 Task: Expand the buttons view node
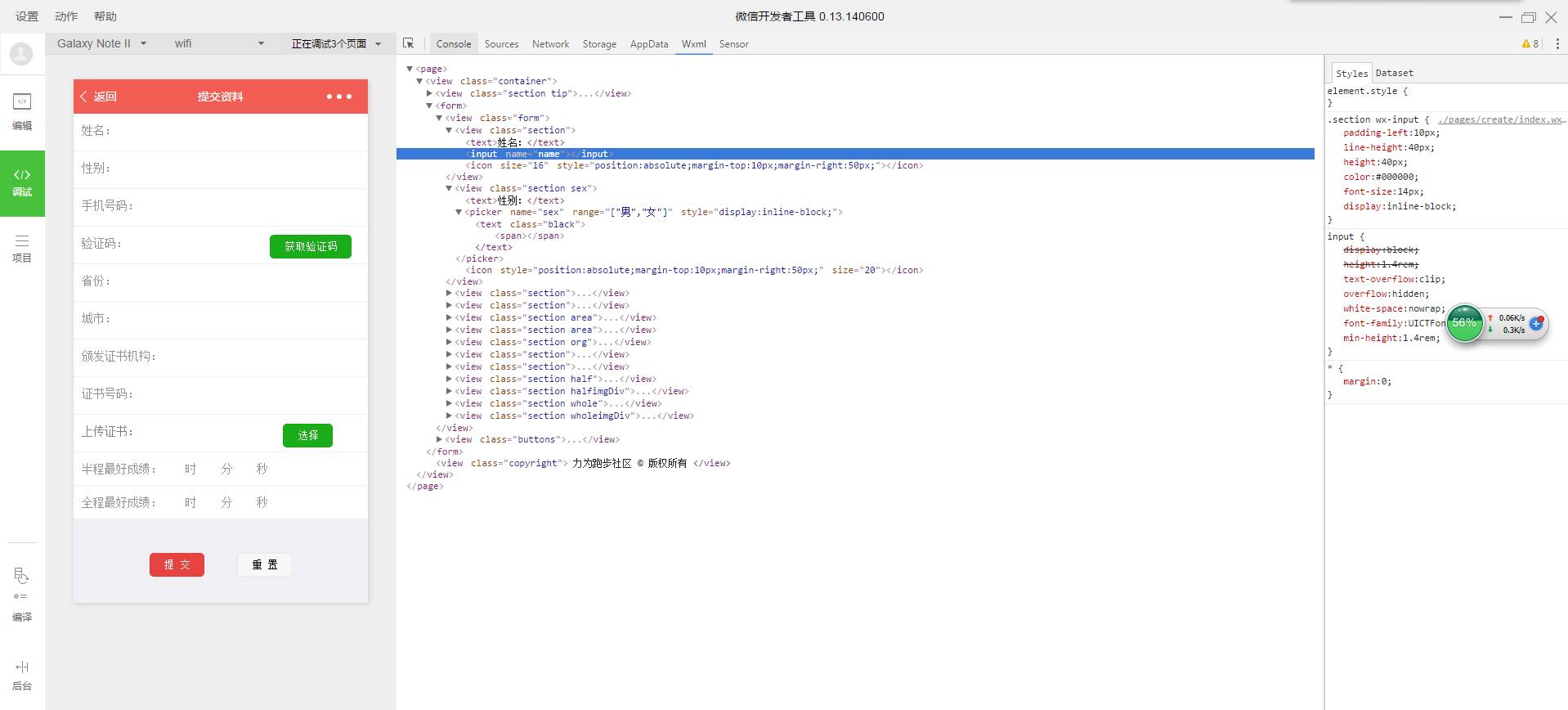(x=439, y=439)
